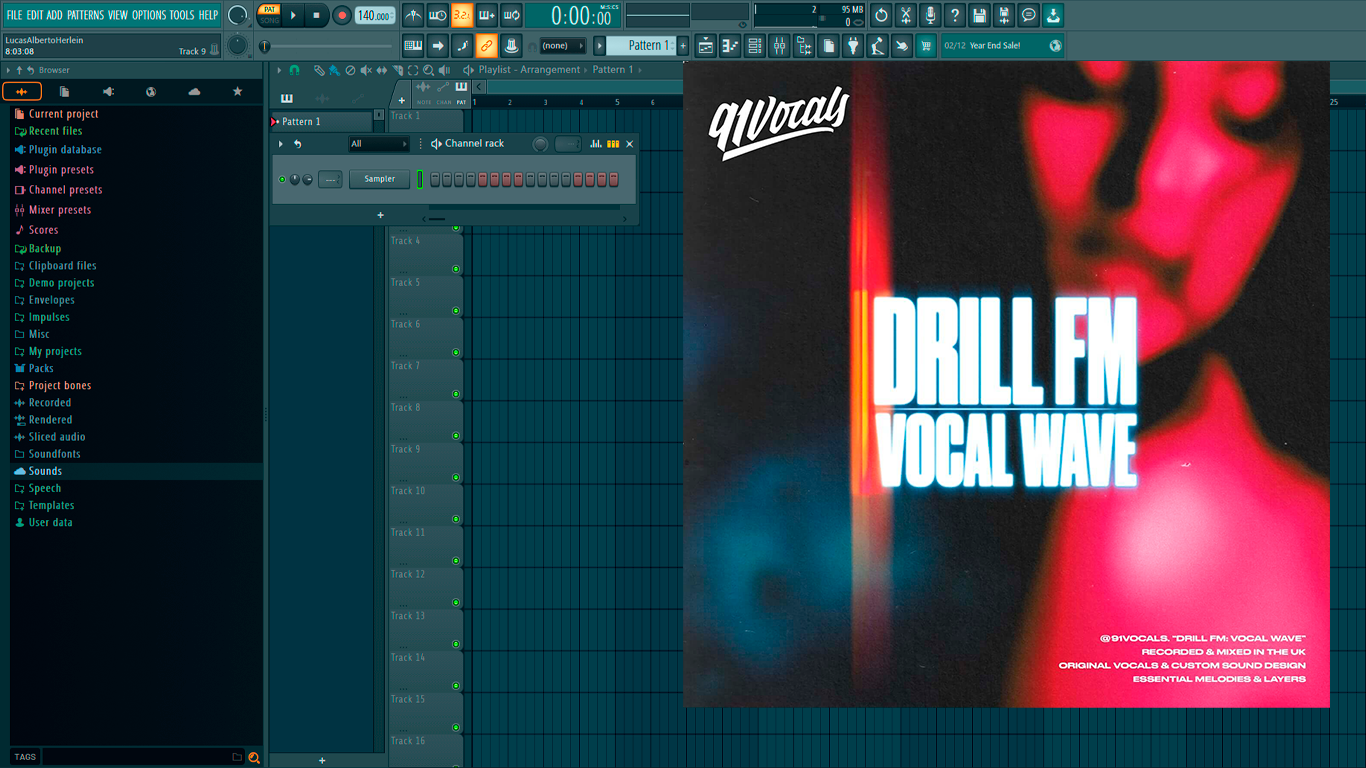Open the Channel rack view icon
The image size is (1366, 768).
pos(755,45)
